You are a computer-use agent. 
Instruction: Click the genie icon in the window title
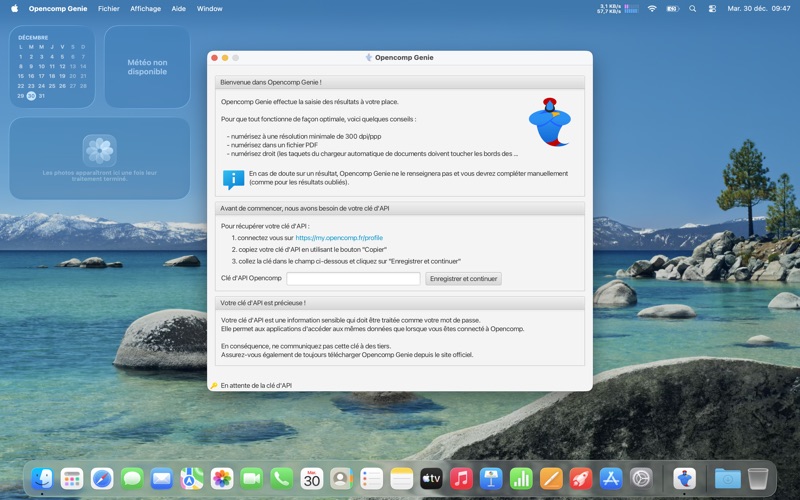click(x=368, y=58)
